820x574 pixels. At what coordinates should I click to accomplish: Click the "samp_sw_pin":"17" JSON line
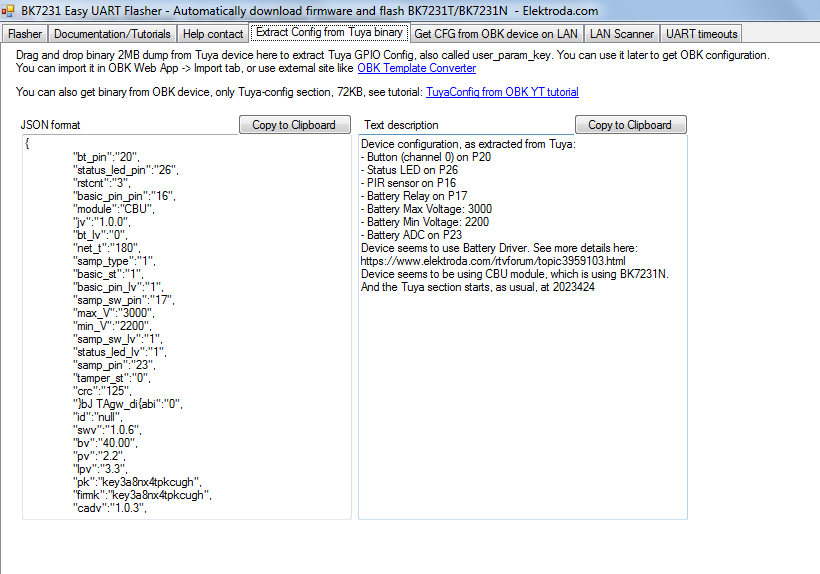pyautogui.click(x=123, y=301)
